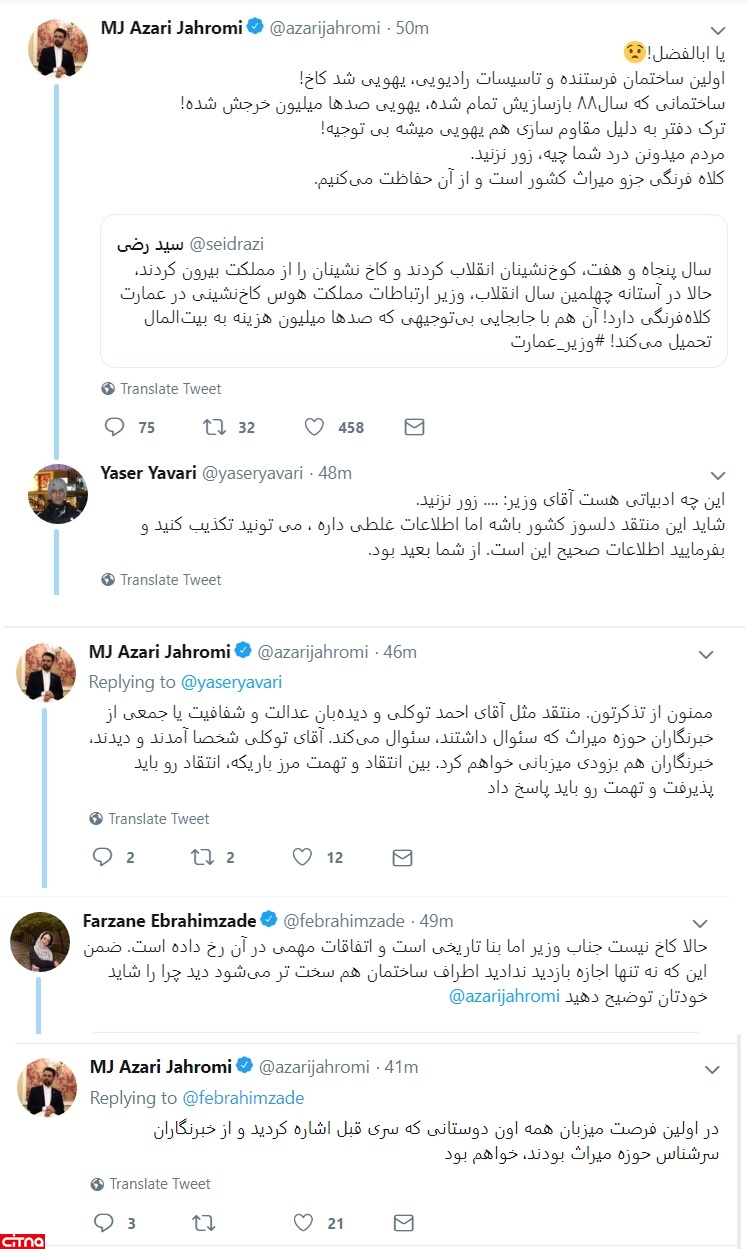Send first tweet via direct message icon
This screenshot has width=748, height=1249.
pos(414,427)
